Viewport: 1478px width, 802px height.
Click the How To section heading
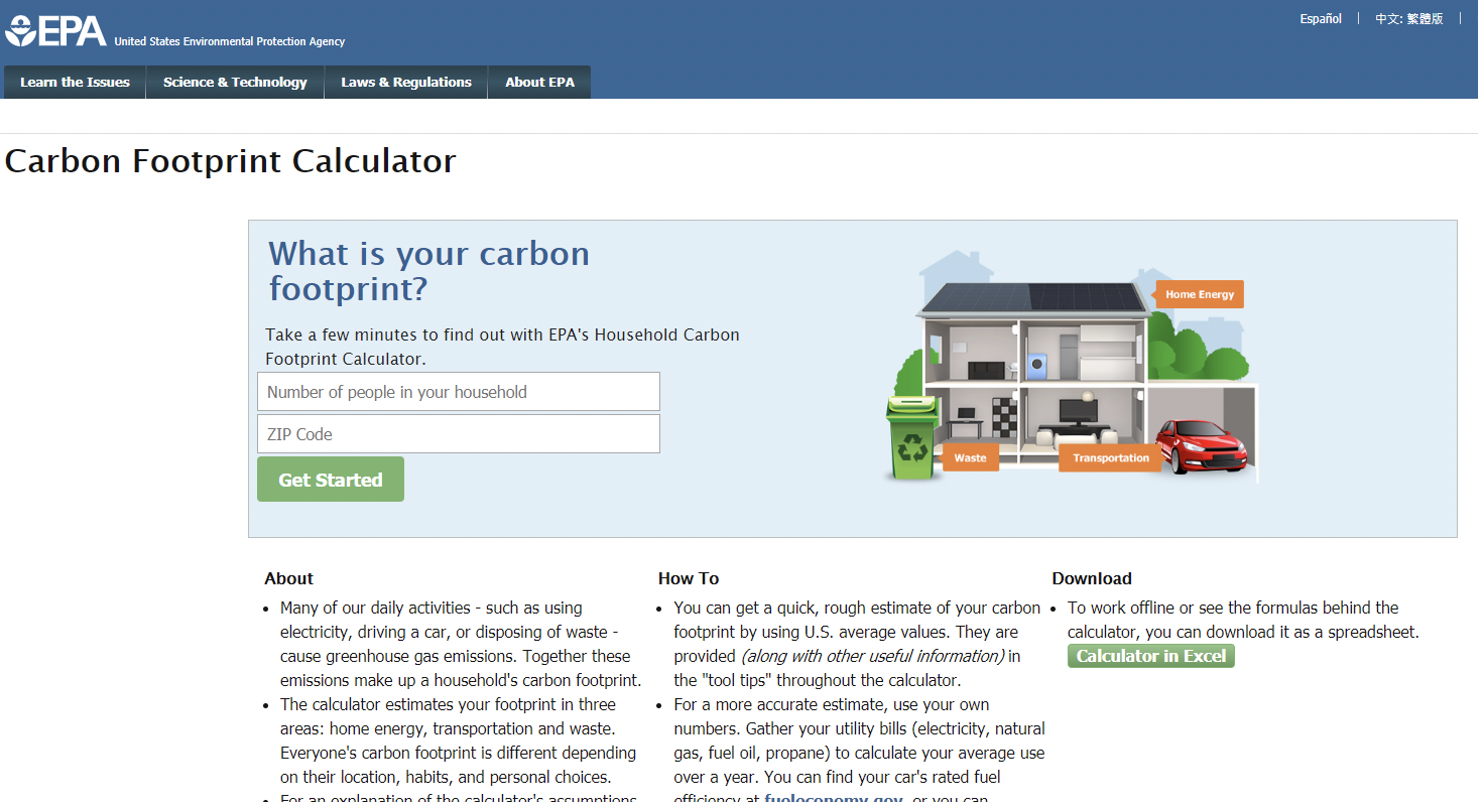(688, 578)
